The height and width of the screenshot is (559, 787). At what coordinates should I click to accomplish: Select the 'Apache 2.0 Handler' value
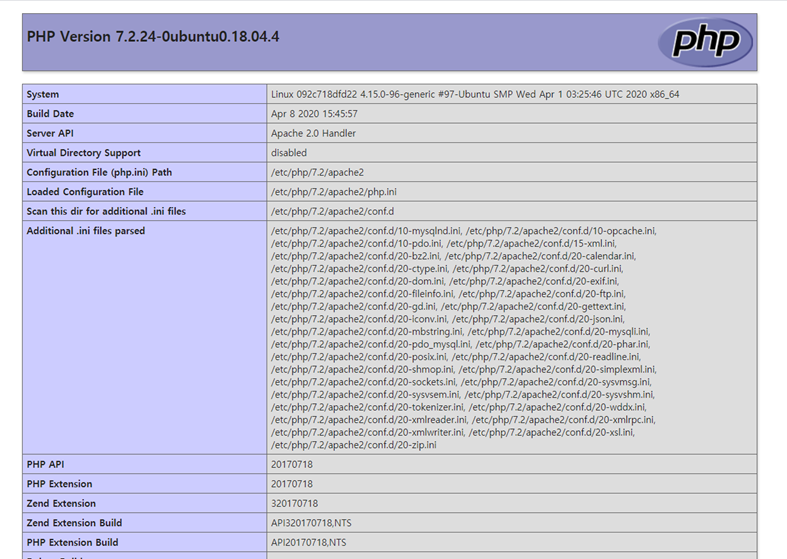pyautogui.click(x=313, y=133)
